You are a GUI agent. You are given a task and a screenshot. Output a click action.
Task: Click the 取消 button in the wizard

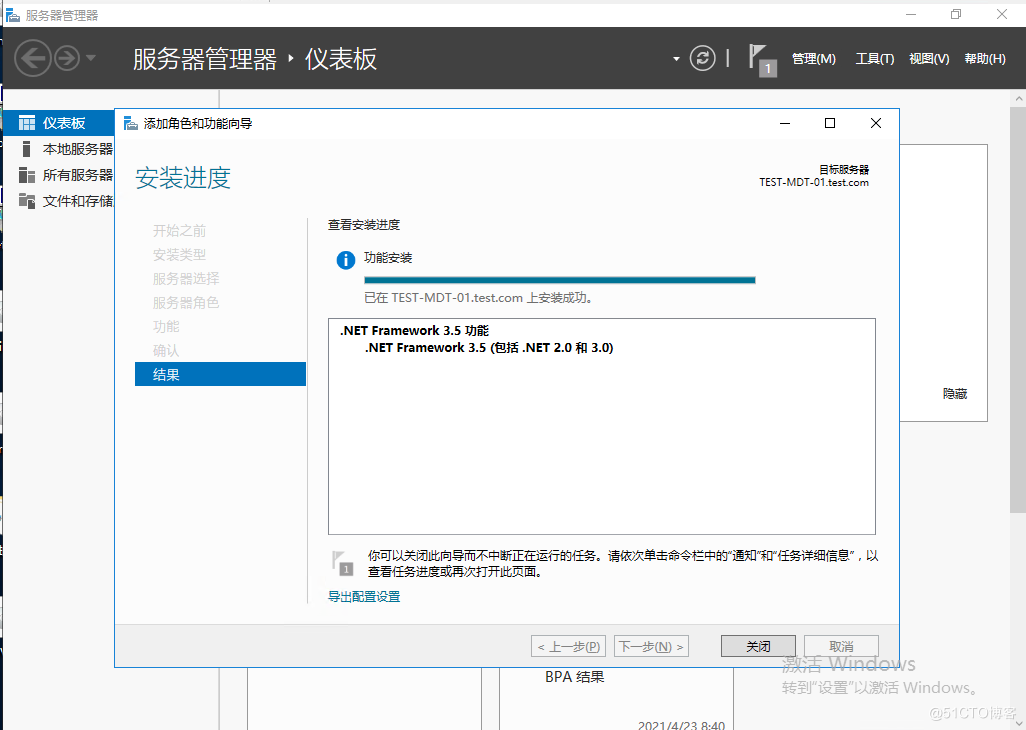[841, 646]
